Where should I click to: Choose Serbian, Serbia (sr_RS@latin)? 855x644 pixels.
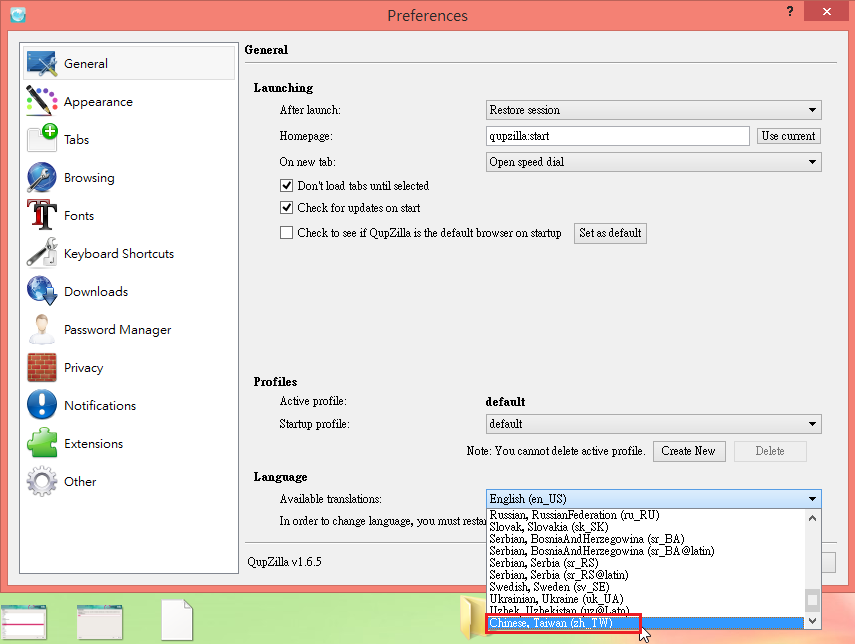646,575
